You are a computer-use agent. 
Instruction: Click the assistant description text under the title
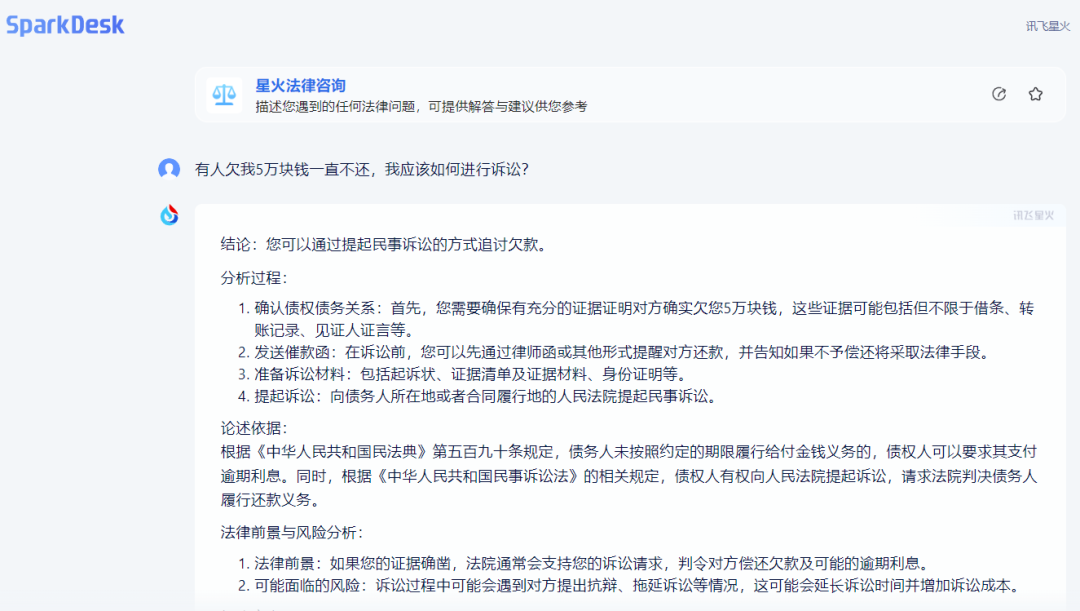[420, 106]
